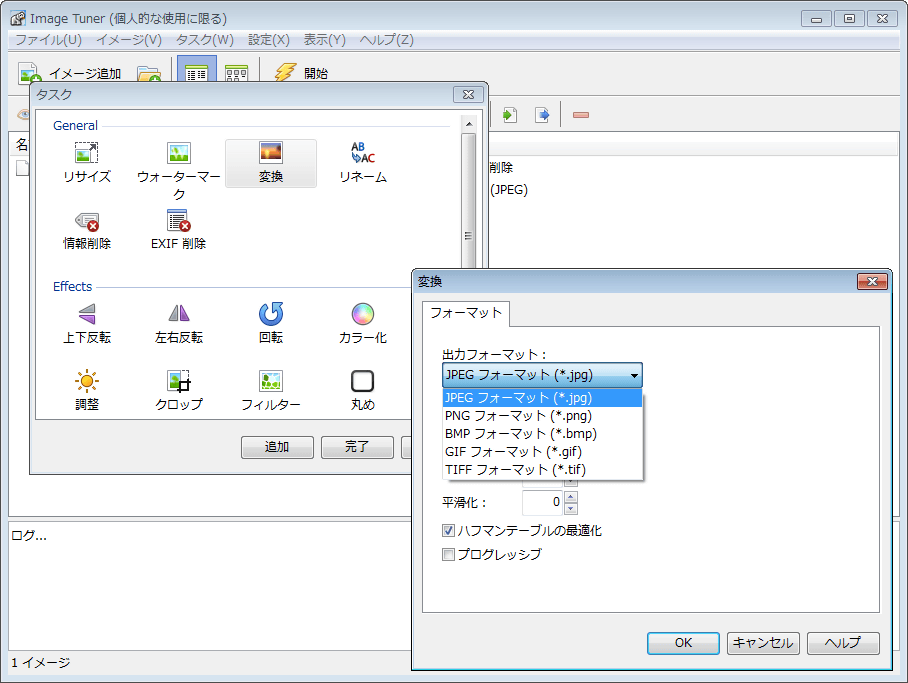Switch to thumbnails view icon
Viewport: 908px width, 683px height.
click(x=236, y=74)
